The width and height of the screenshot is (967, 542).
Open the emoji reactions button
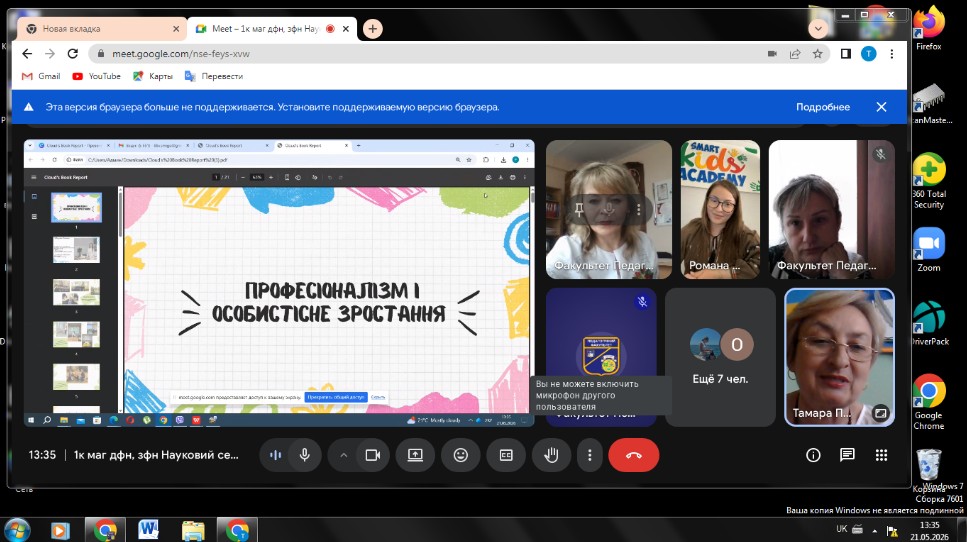coord(461,455)
